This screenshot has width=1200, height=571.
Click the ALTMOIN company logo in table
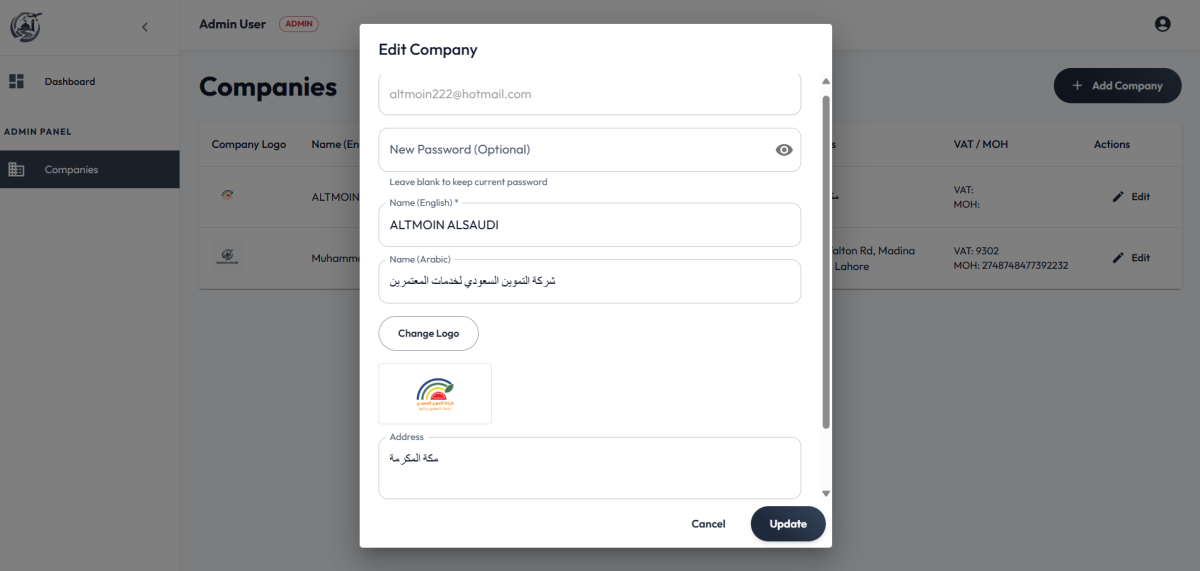(x=229, y=196)
